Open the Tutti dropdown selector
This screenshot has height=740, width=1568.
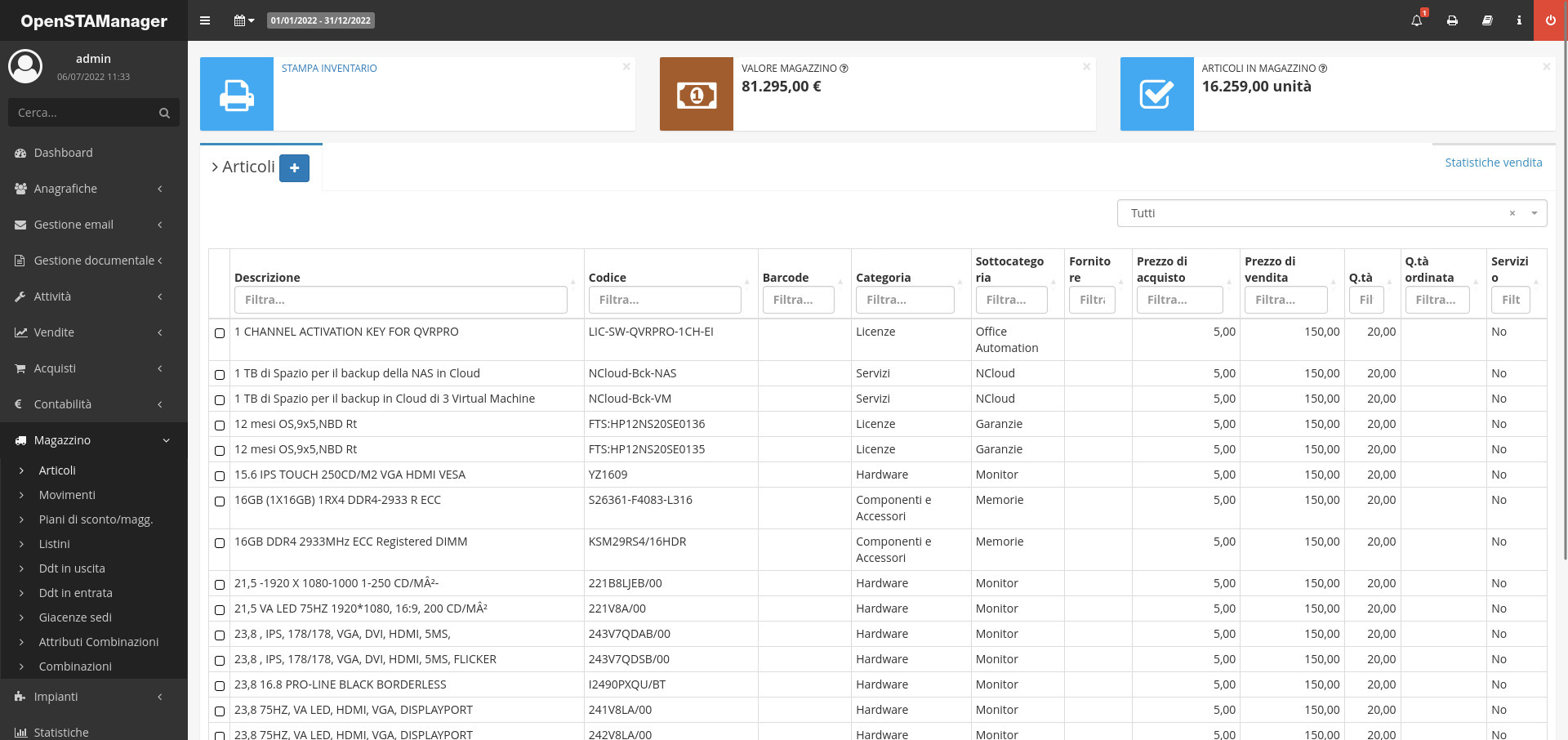click(1331, 213)
